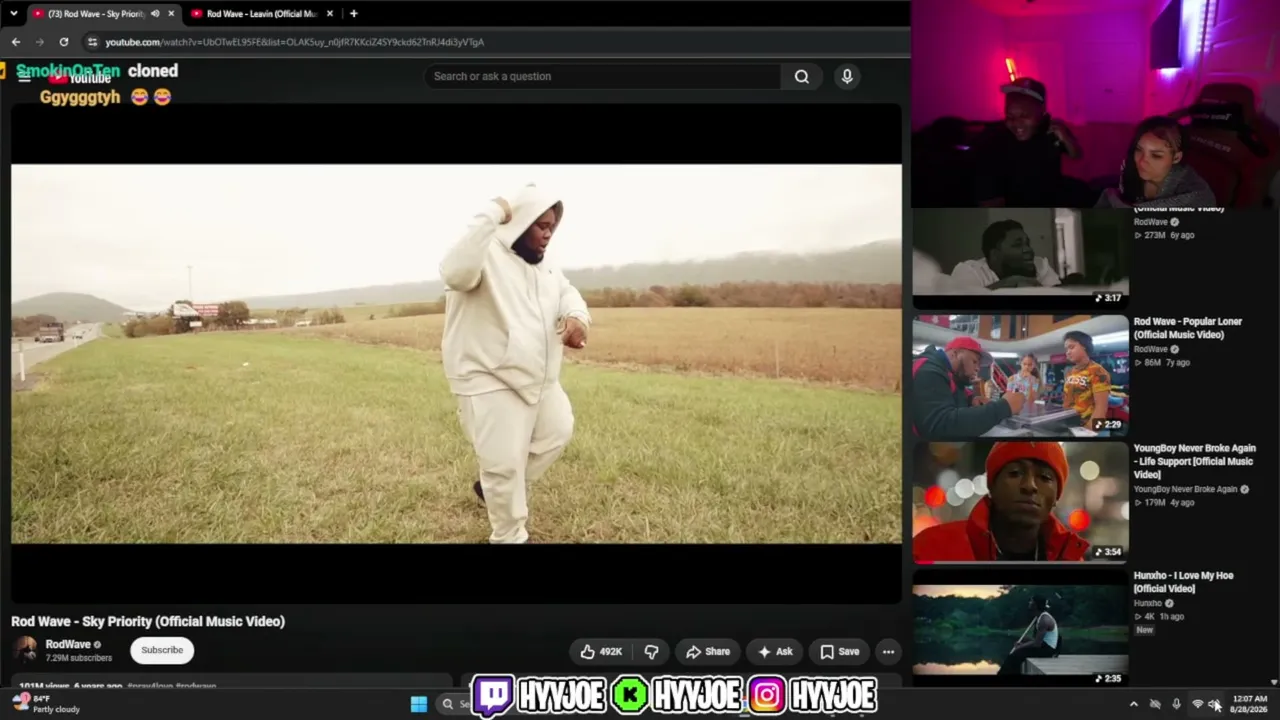Viewport: 1280px width, 720px height.
Task: Open the I Love My Hoe thumbnail
Action: (1020, 628)
